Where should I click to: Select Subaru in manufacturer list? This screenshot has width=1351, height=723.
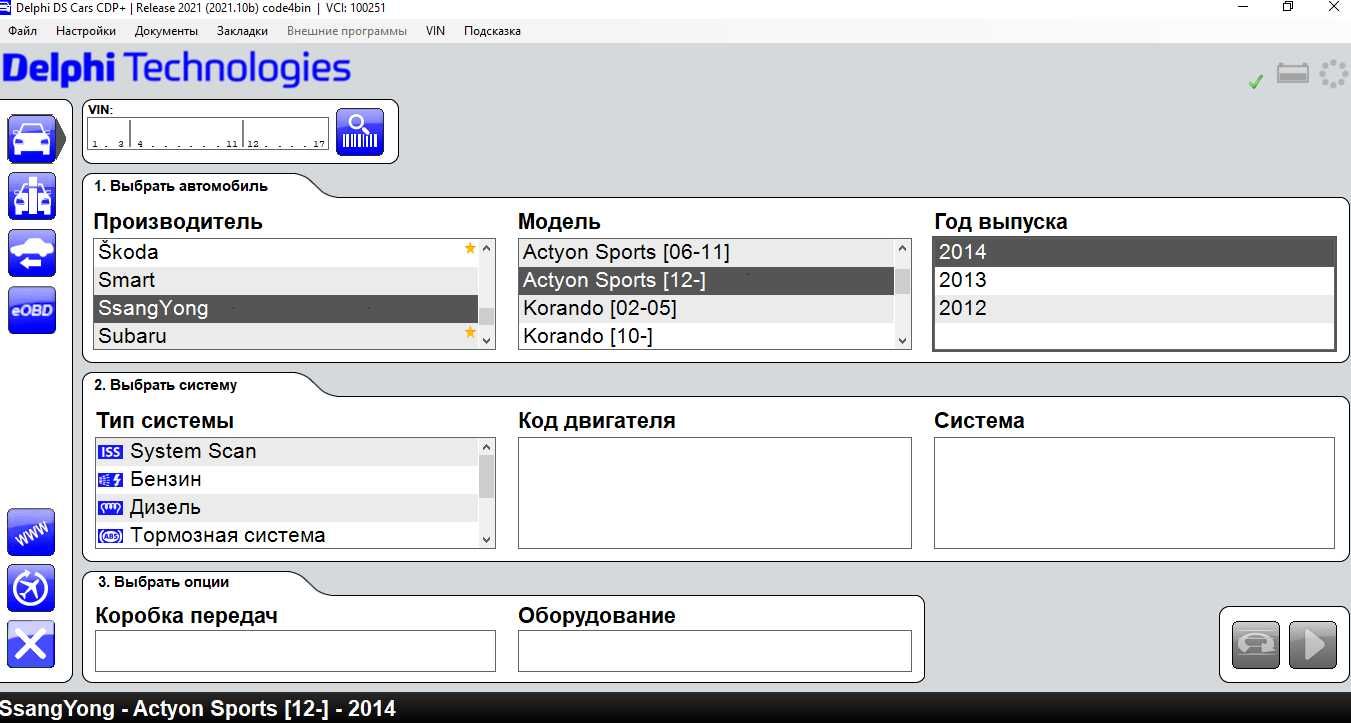point(286,336)
